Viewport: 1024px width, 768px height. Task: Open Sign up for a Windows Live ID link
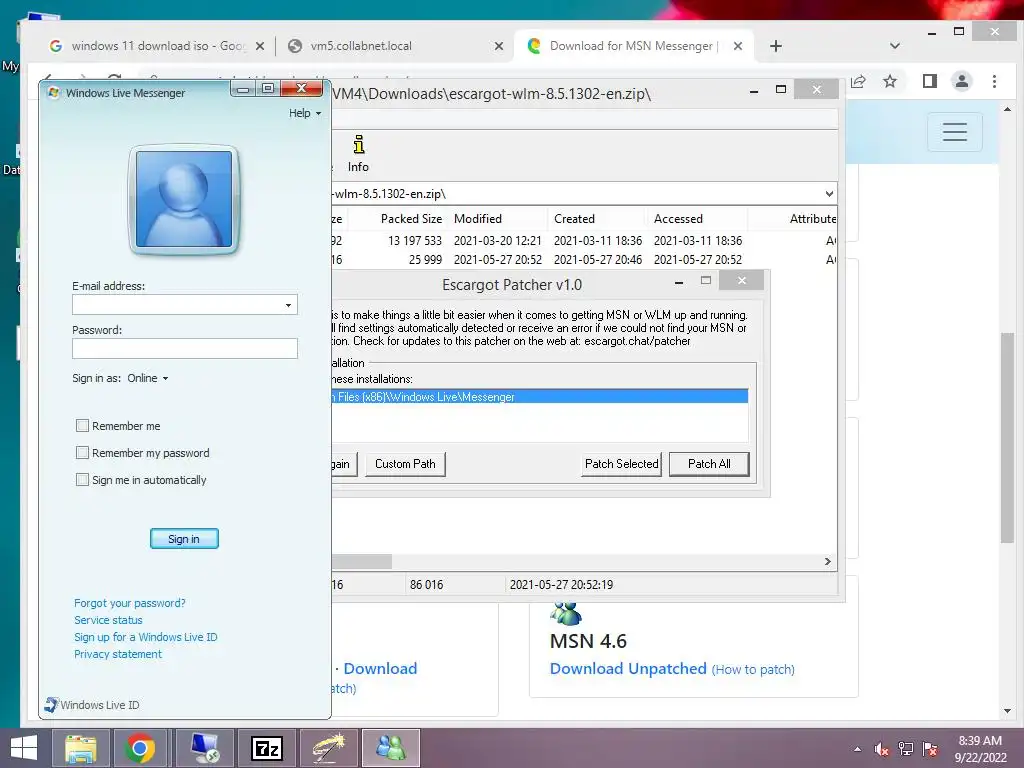146,637
